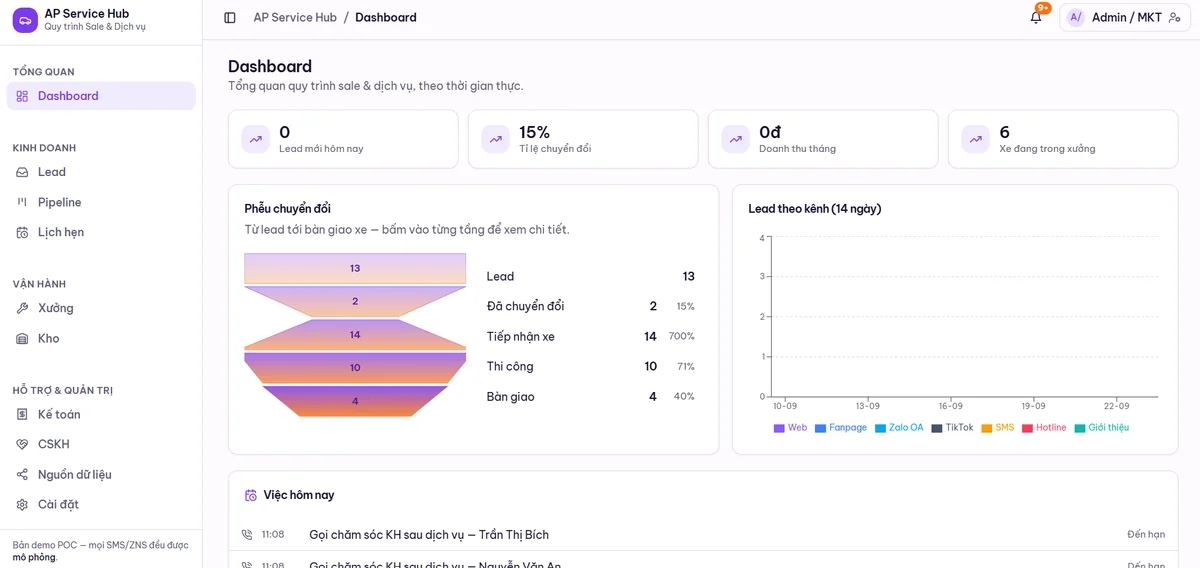Go to CSKH section
Screen dimensions: 1200x568
click(101, 444)
